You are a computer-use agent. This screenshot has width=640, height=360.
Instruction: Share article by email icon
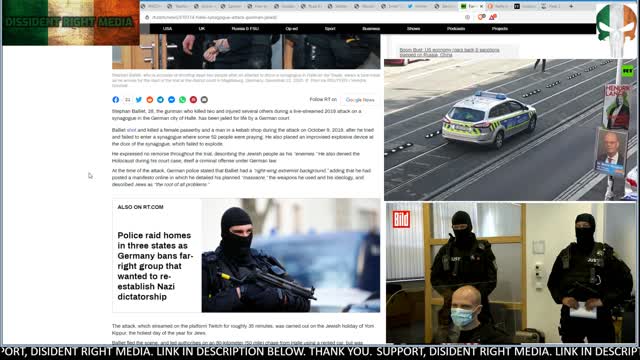click(x=204, y=100)
